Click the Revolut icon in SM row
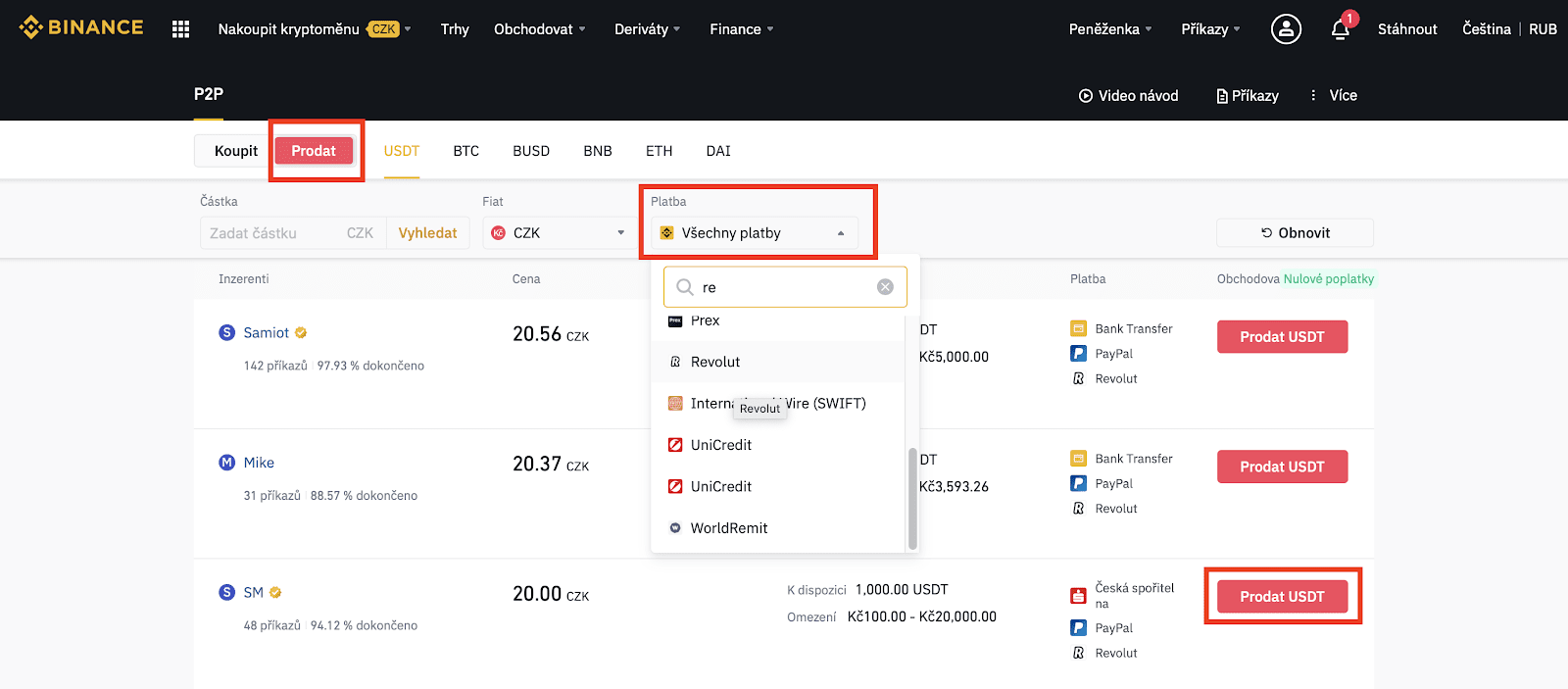The image size is (1568, 689). [1078, 653]
